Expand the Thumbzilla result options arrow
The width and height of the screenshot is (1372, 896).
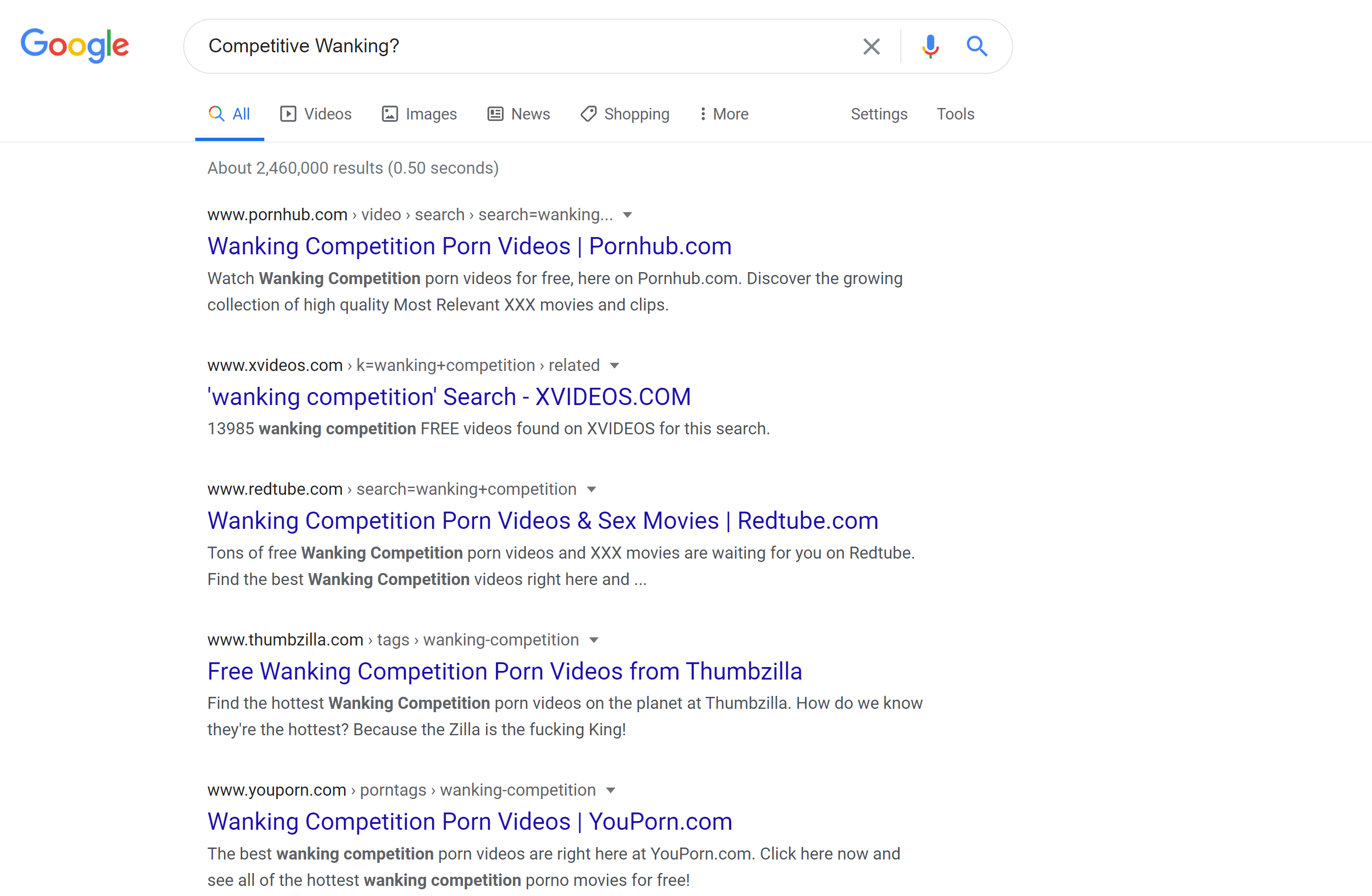(x=594, y=639)
